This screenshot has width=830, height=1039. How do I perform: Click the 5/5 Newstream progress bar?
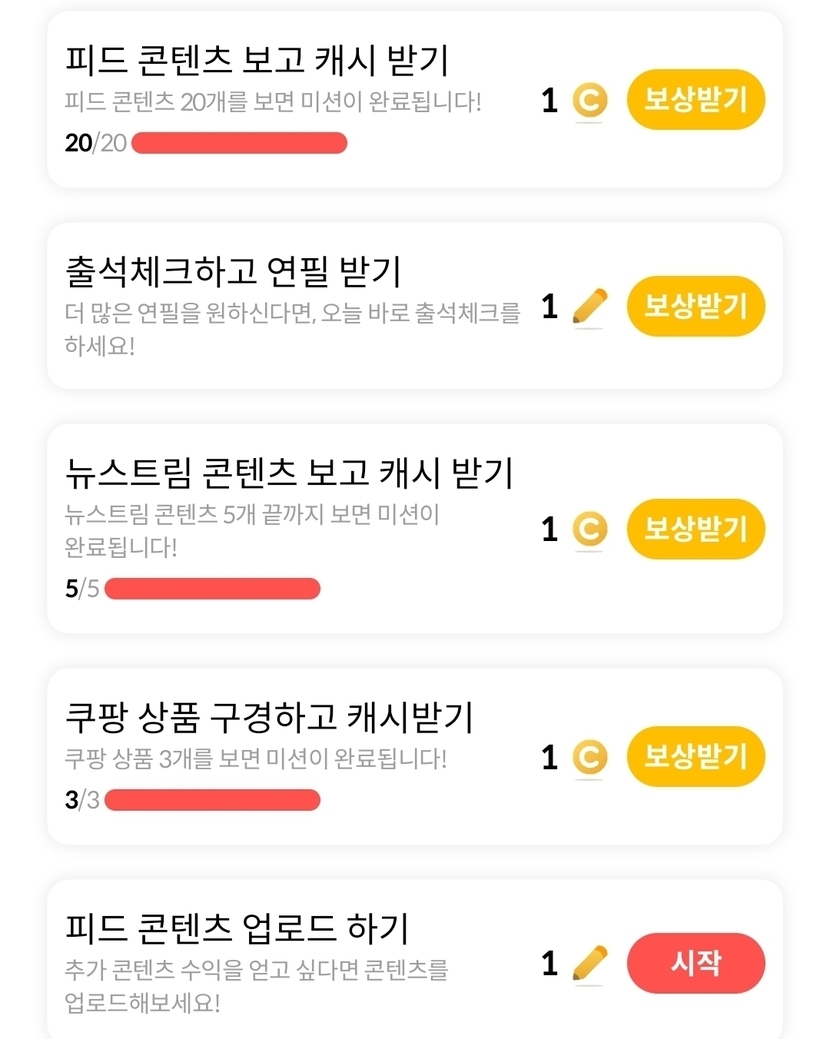[x=212, y=588]
